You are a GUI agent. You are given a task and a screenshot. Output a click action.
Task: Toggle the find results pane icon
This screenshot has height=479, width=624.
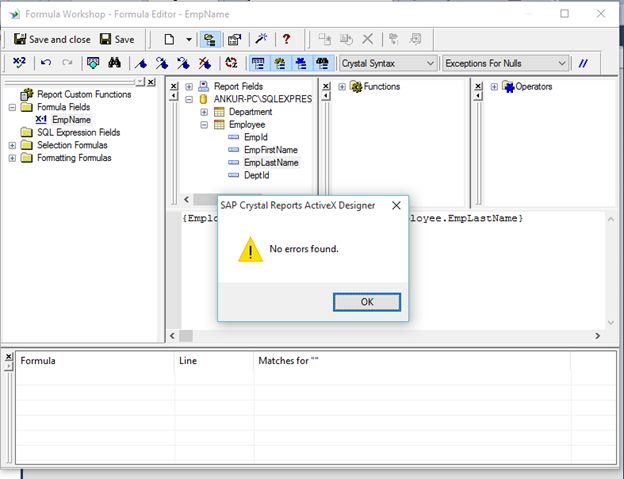click(x=323, y=63)
